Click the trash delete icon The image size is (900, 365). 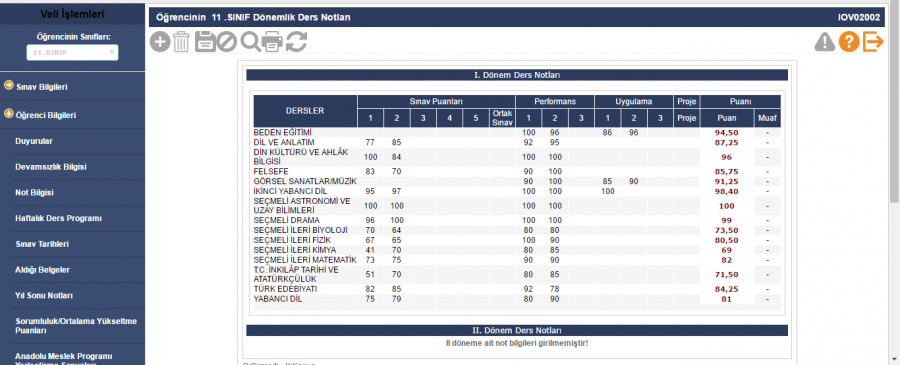(181, 42)
